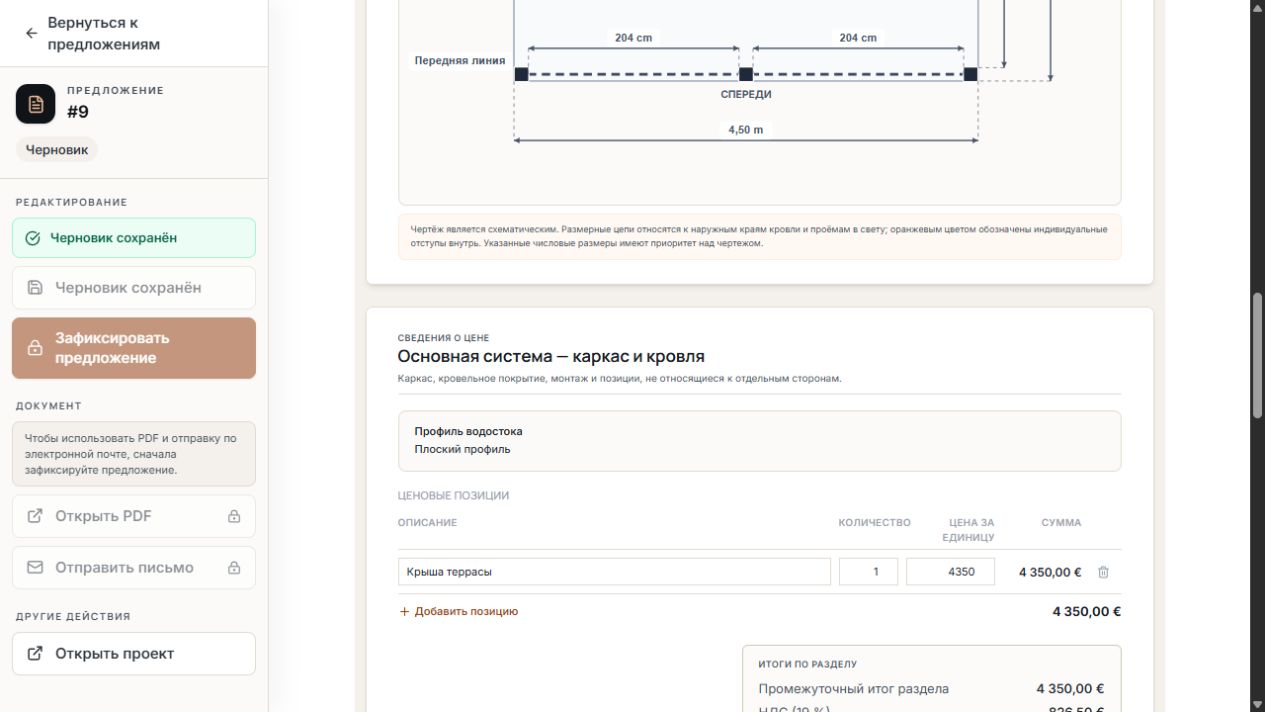1265x712 pixels.
Task: Click the envelope icon of Отправить письмо
Action: click(35, 567)
